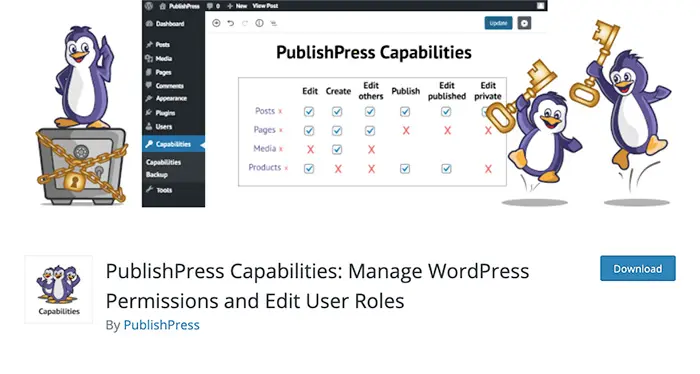The width and height of the screenshot is (700, 374).
Task: Click the red X for Pages Edit published
Action: pos(447,130)
